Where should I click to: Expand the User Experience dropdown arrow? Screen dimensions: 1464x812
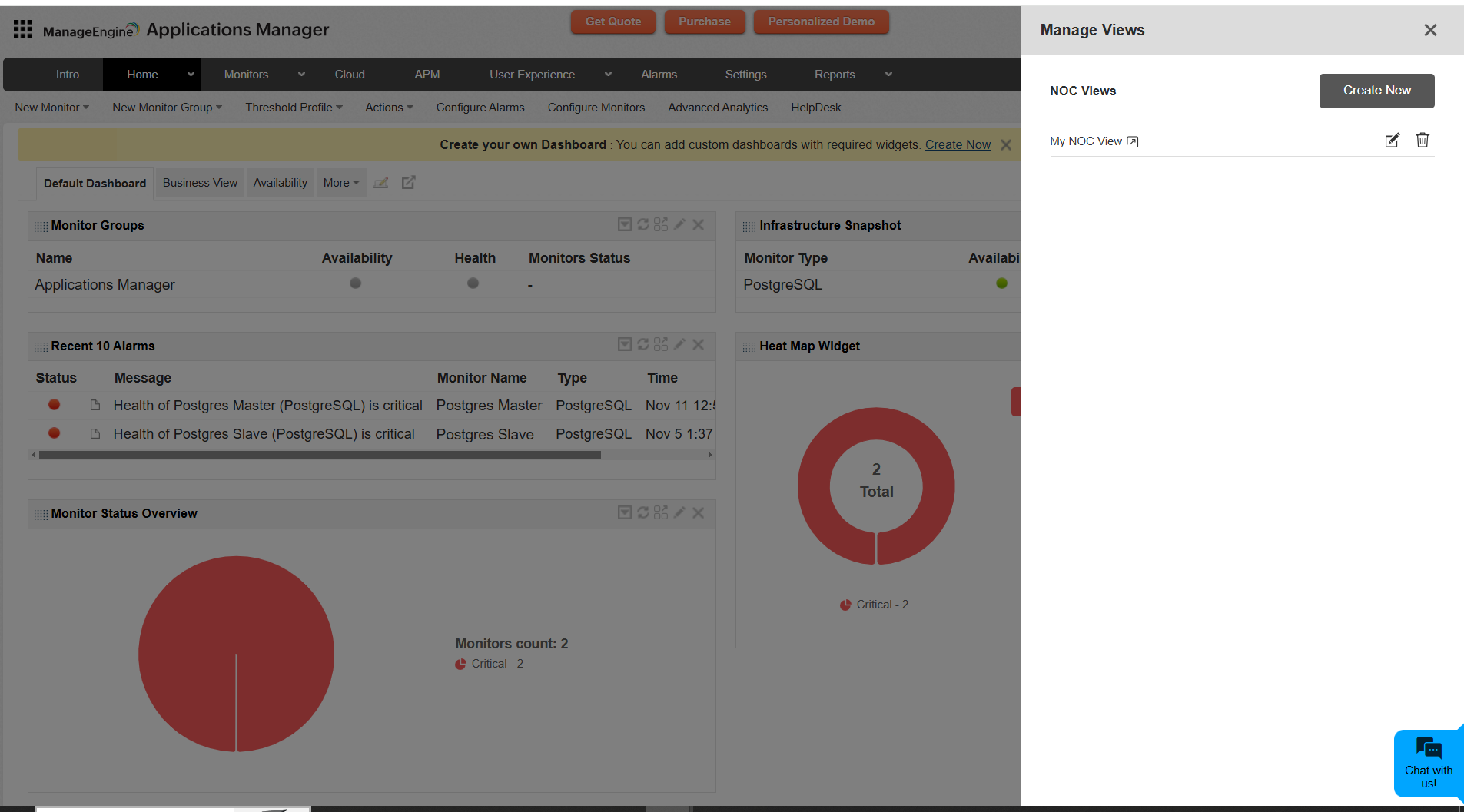tap(608, 75)
